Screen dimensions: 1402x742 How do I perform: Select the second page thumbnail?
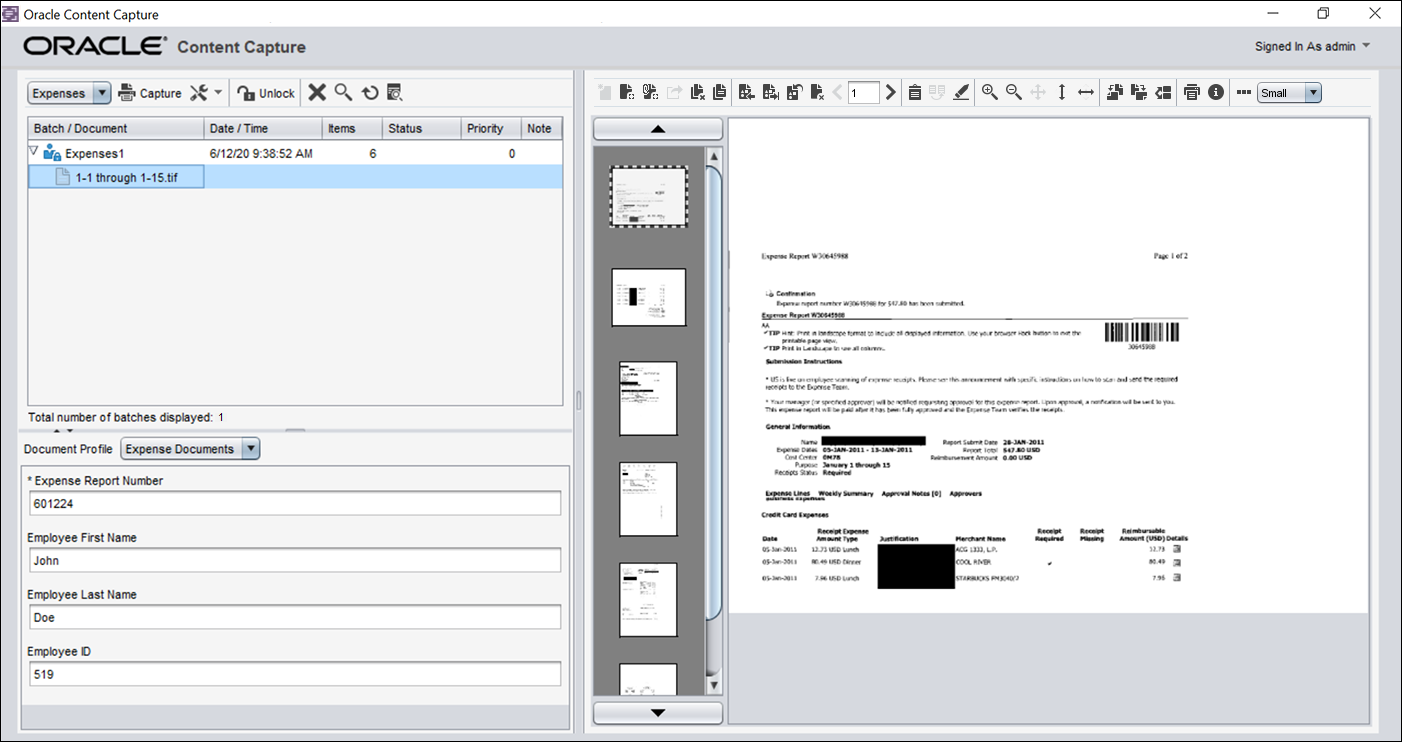click(647, 297)
